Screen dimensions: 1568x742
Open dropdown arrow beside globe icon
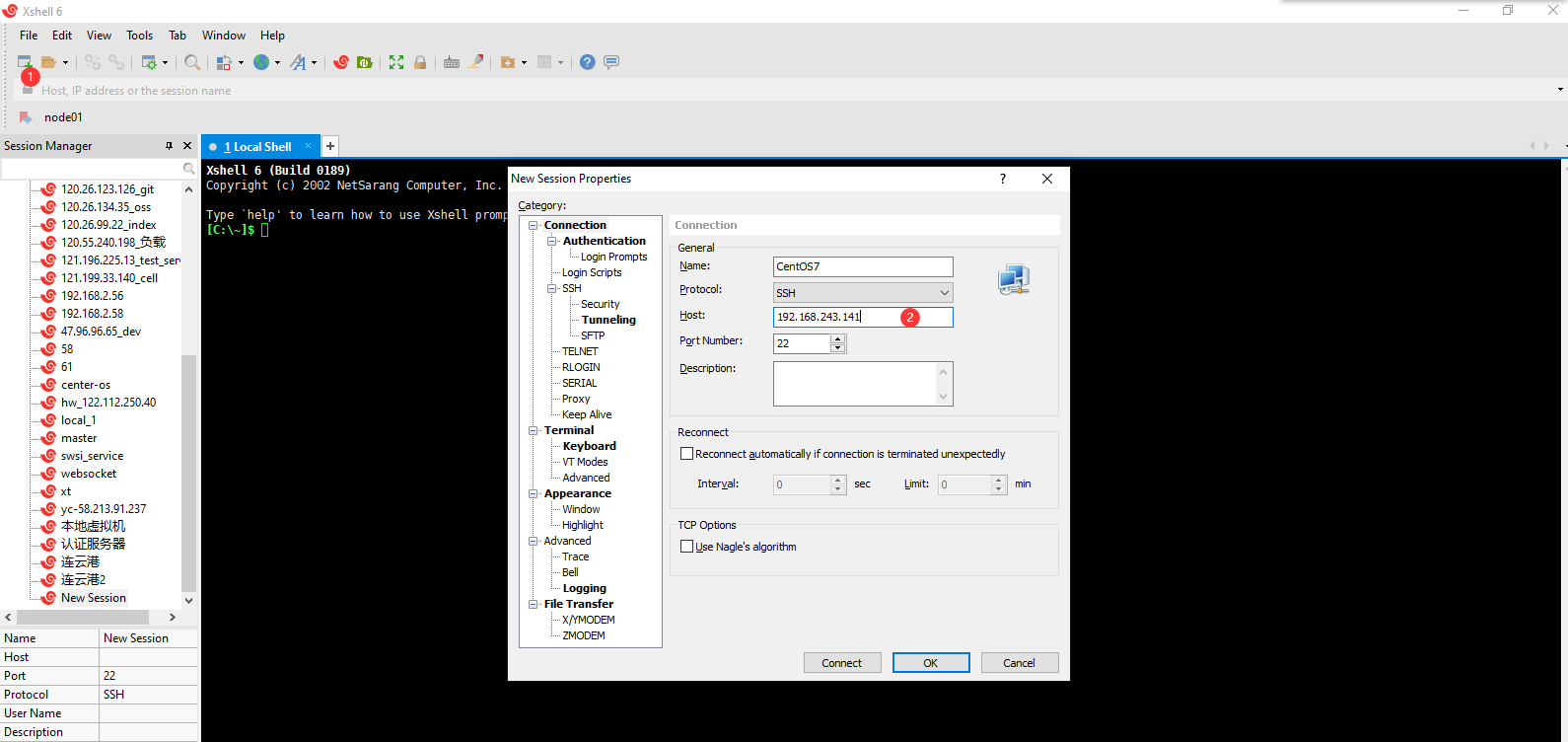coord(277,62)
